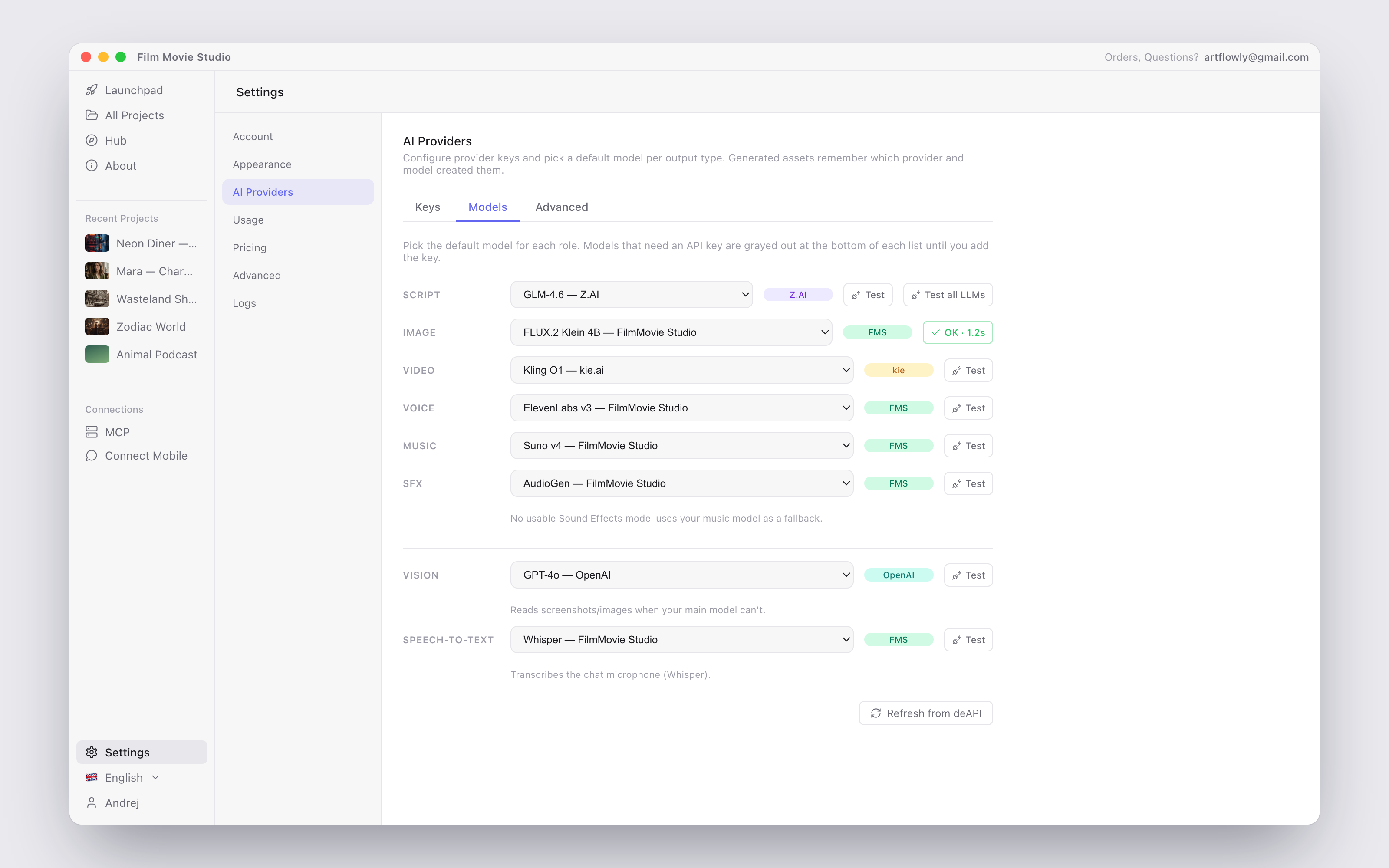
Task: Open Zodiac World in Recent Projects
Action: click(x=142, y=327)
